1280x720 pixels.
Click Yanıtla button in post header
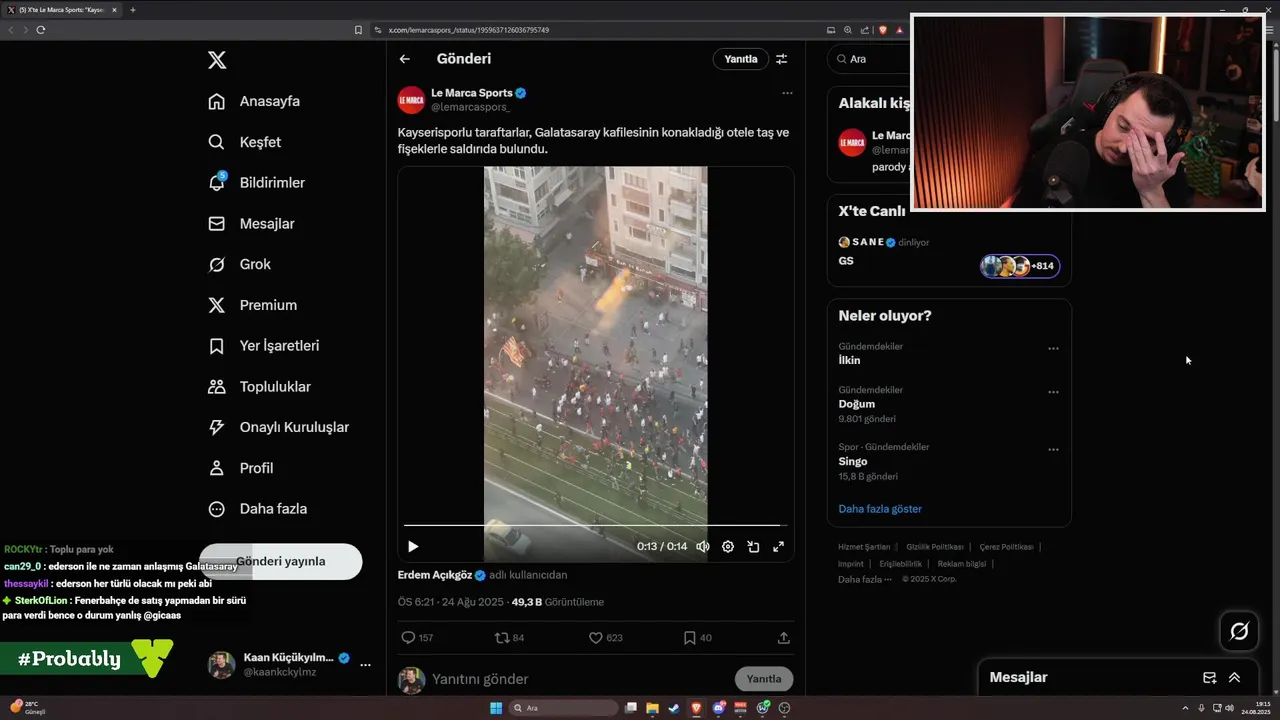coord(741,59)
